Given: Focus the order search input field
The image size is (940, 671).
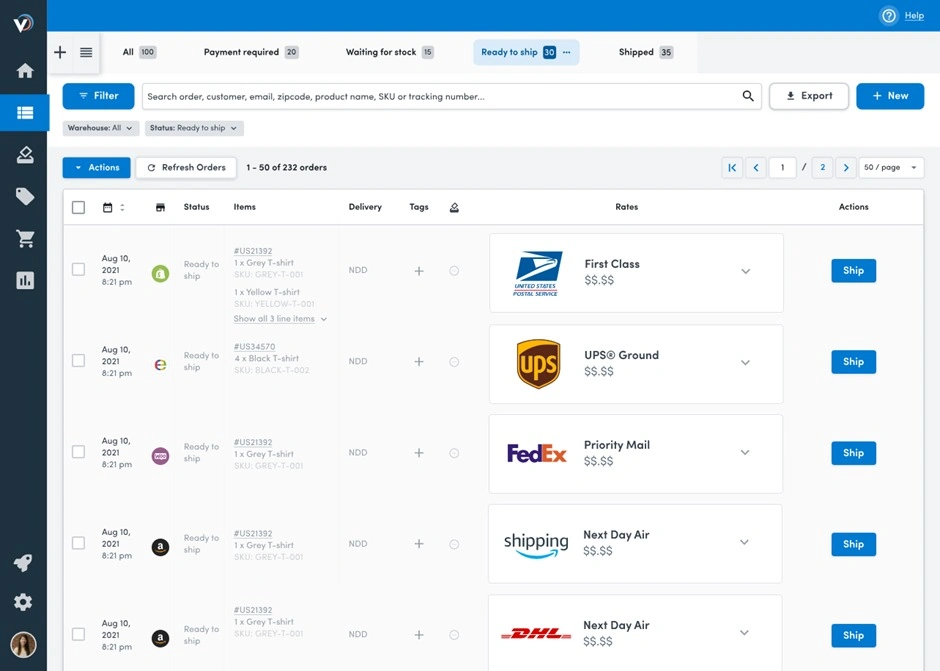Looking at the screenshot, I should (440, 97).
